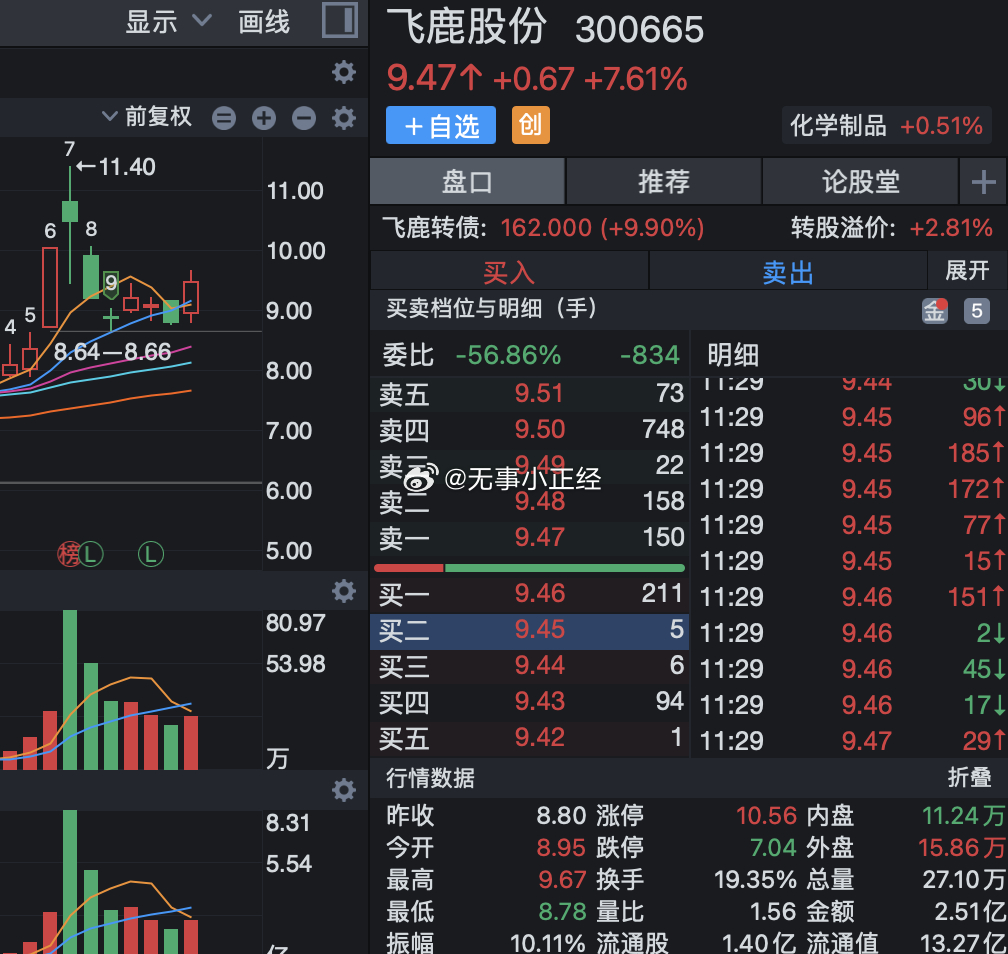Click the tallest green volume bar
The image size is (1008, 954).
pos(70,690)
